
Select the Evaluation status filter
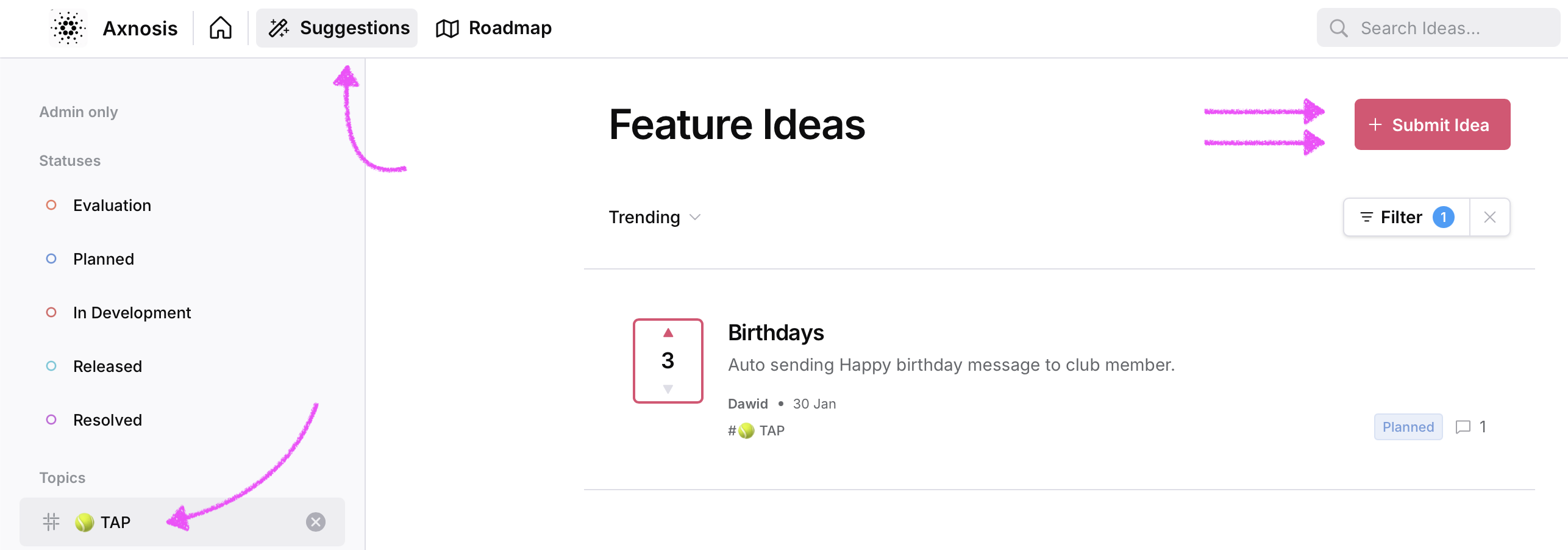pos(112,205)
